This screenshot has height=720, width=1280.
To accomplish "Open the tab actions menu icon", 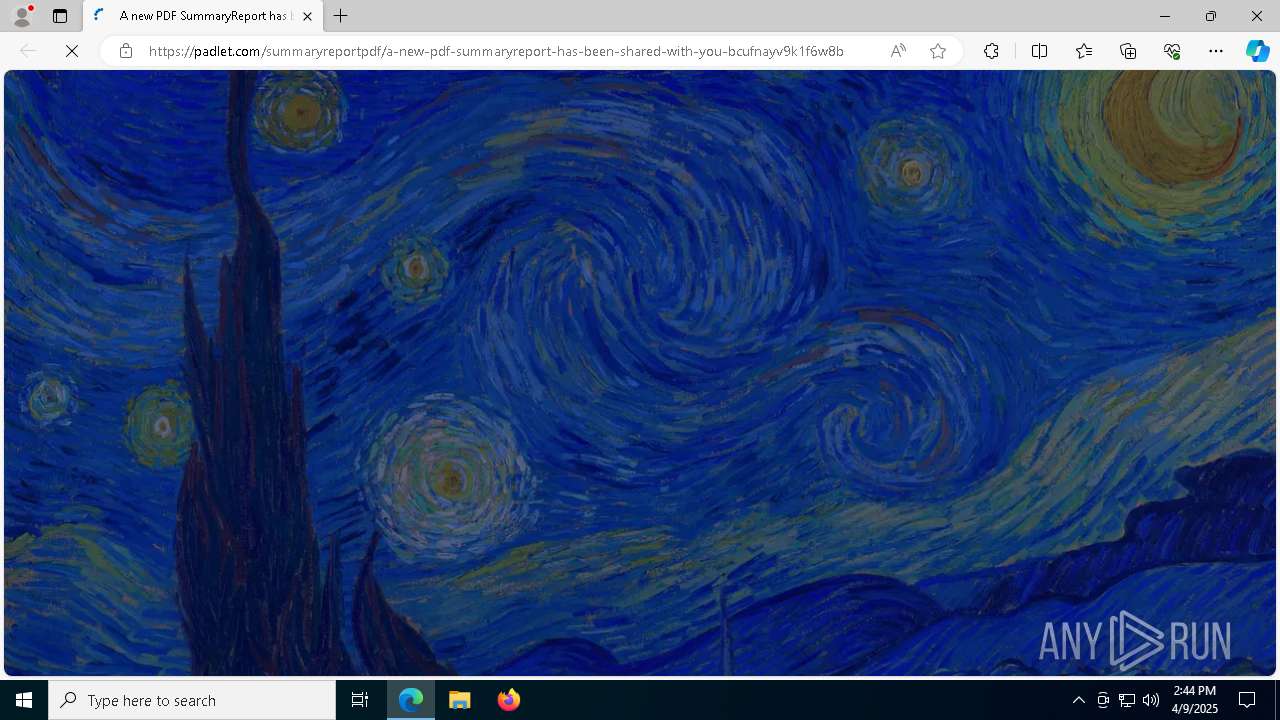I will [60, 16].
